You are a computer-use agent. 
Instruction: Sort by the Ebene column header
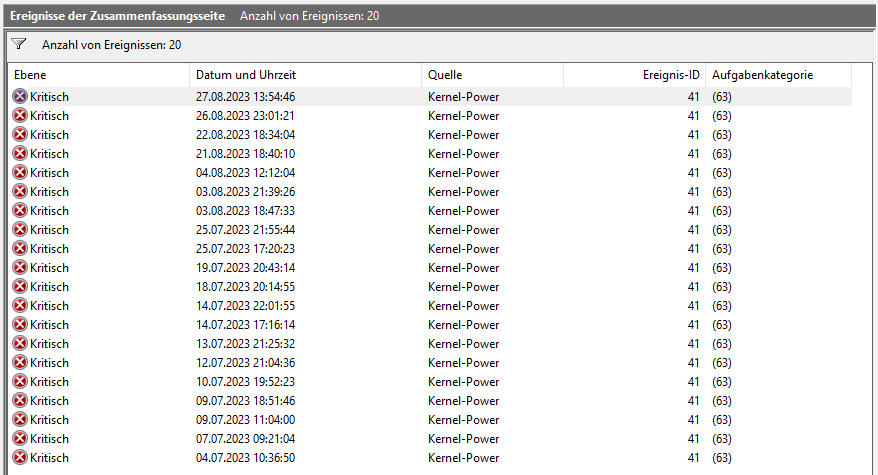click(x=100, y=75)
